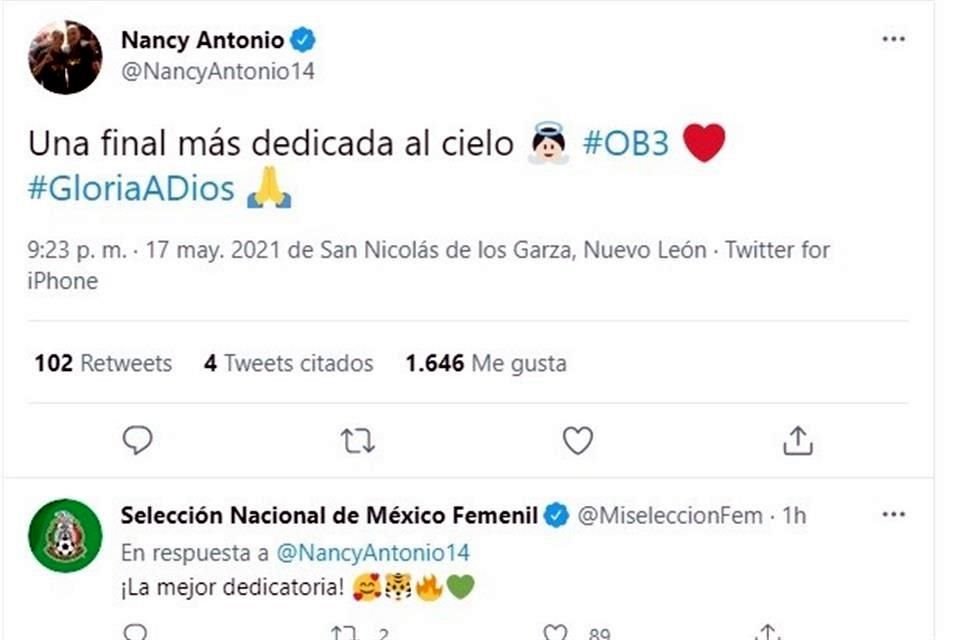
Task: Open more options for Nancy Antonio's tweet
Action: (x=893, y=40)
